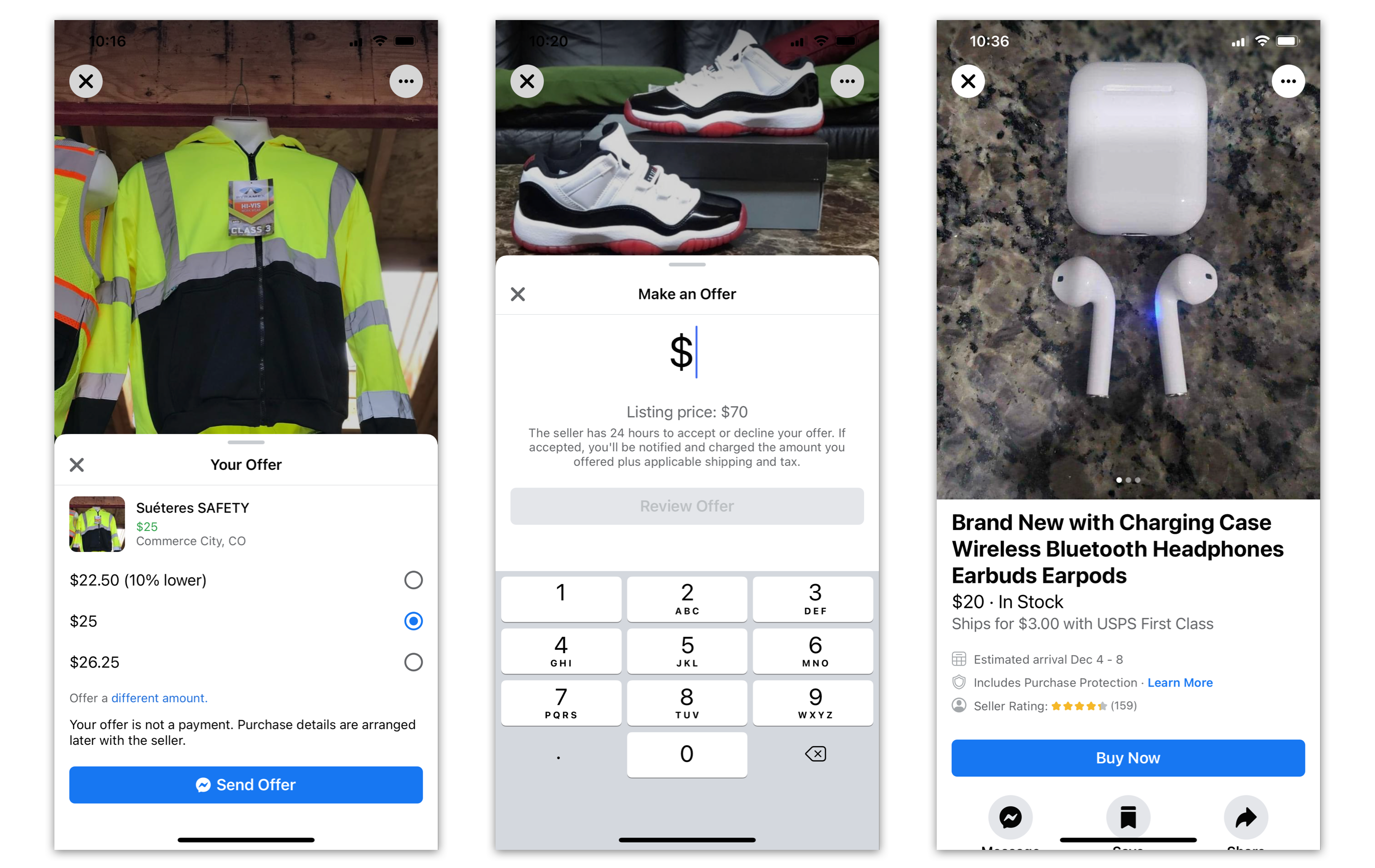The width and height of the screenshot is (1375, 868).
Task: Tap the three-dot more options icon on safety jacket
Action: click(x=407, y=81)
